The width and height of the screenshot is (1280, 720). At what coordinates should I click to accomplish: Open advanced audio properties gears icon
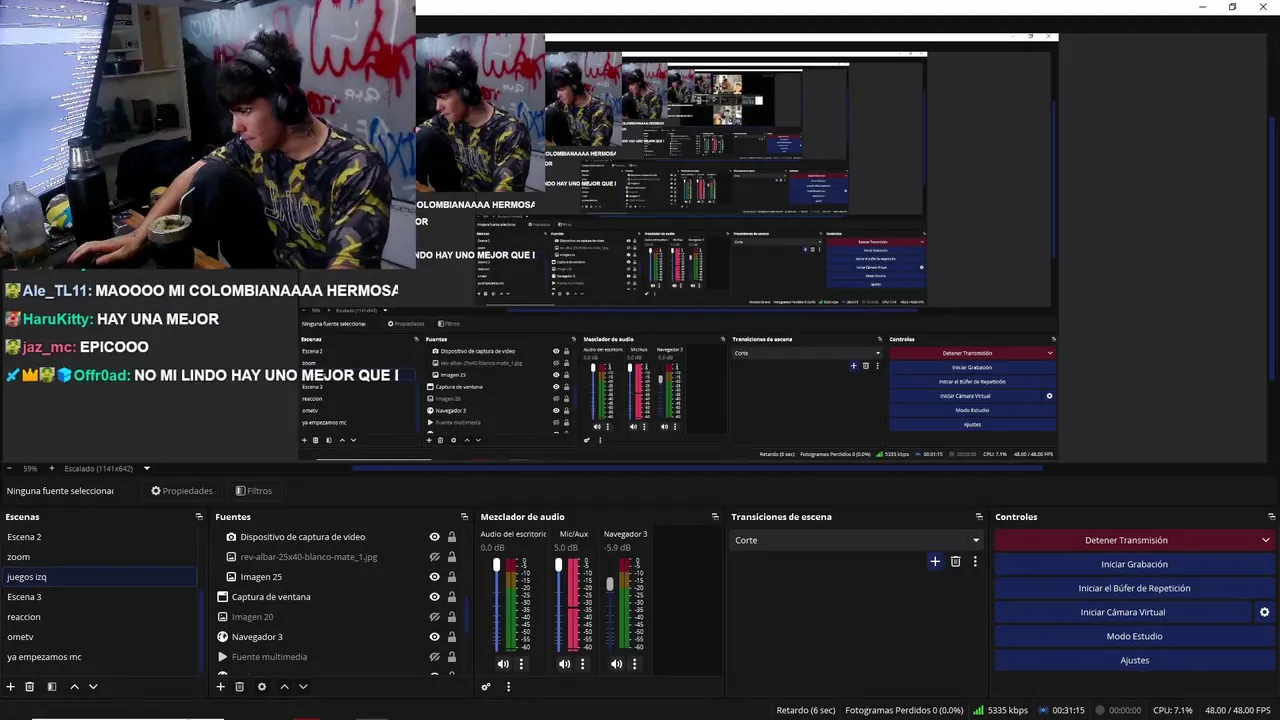486,687
